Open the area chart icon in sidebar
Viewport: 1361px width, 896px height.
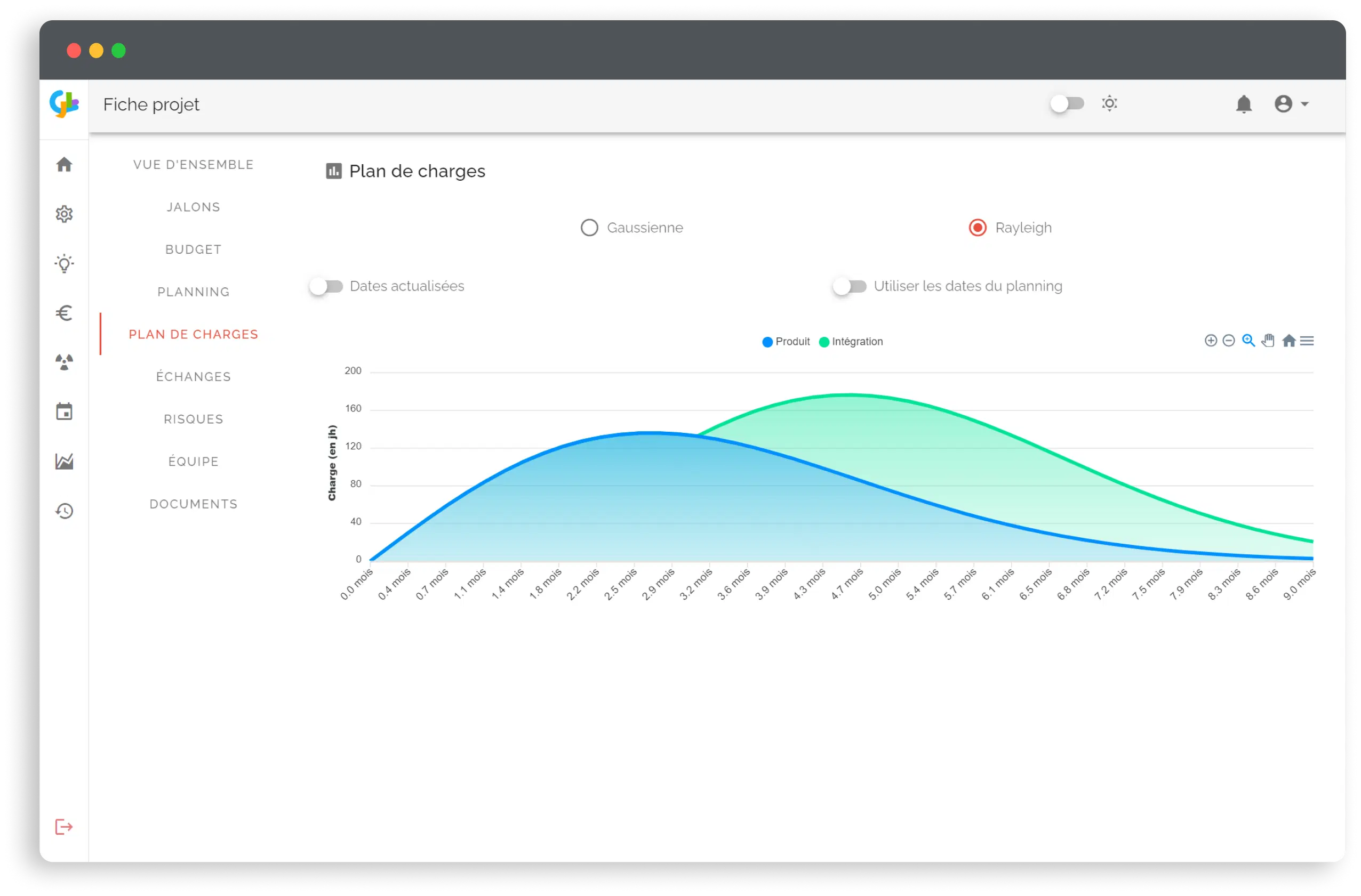[x=64, y=461]
